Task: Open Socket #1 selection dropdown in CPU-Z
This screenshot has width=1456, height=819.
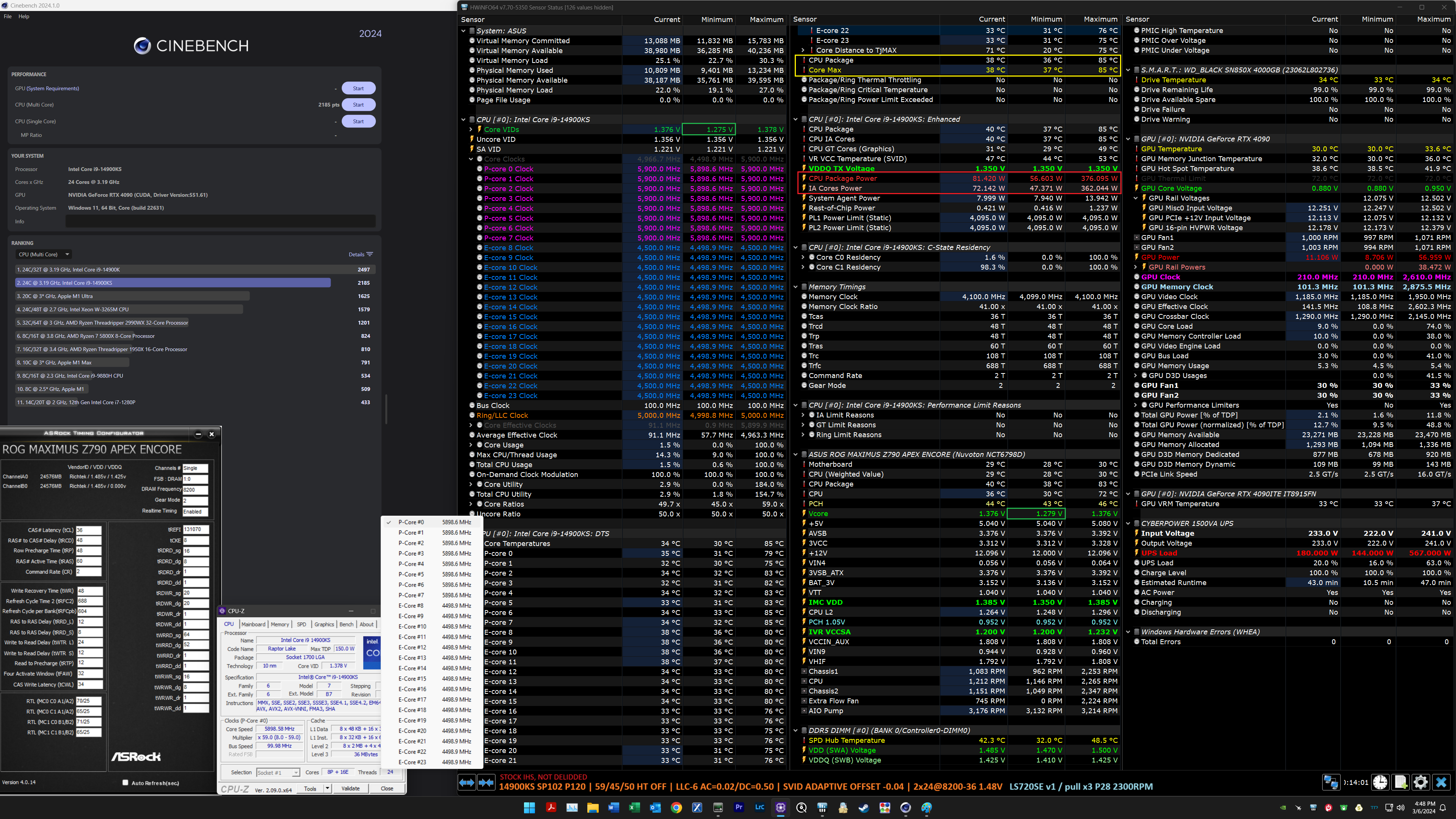Action: pos(278,773)
